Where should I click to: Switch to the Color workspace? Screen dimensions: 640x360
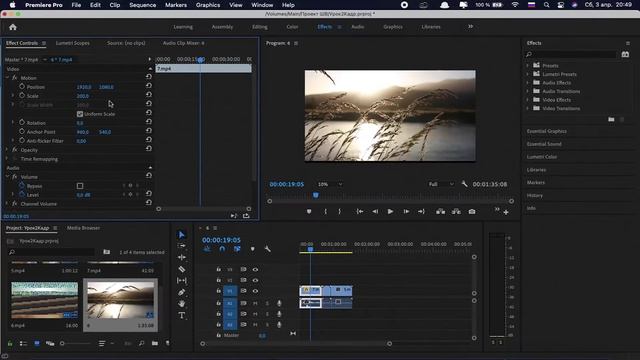click(292, 27)
